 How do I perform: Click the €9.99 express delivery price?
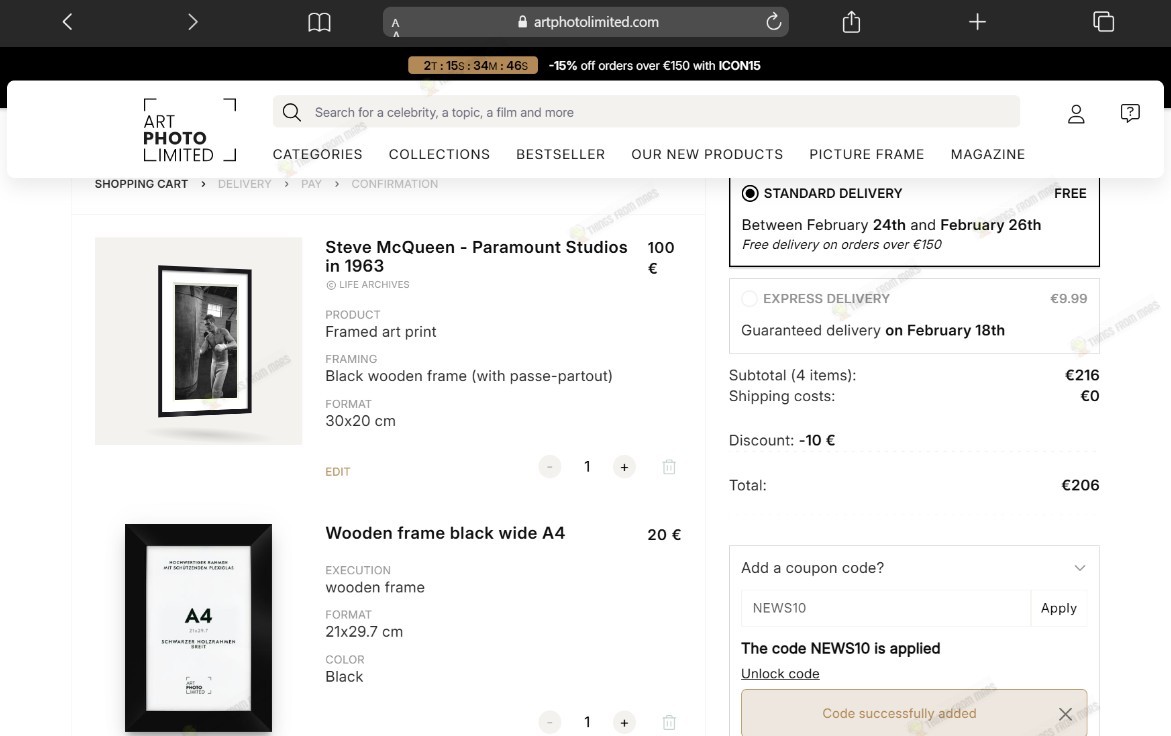1069,299
